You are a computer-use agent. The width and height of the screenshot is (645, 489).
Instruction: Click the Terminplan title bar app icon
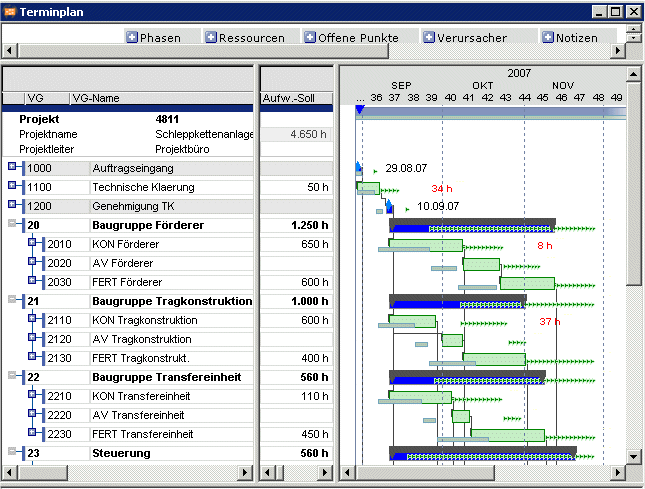pos(9,12)
